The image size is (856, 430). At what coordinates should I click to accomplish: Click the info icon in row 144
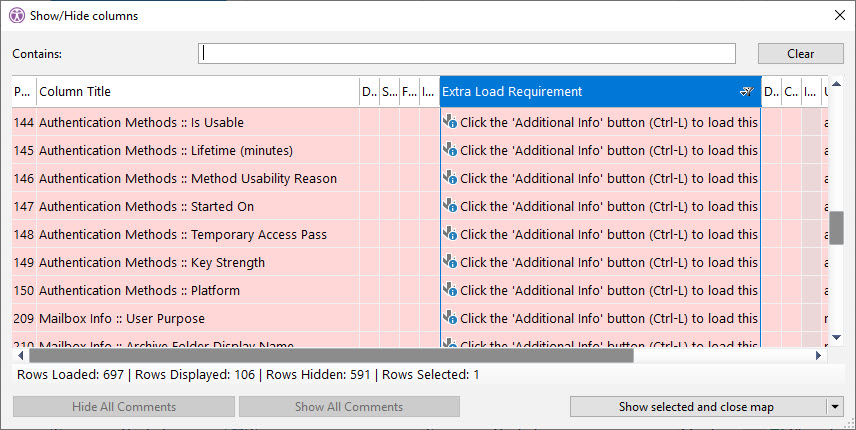pos(449,122)
